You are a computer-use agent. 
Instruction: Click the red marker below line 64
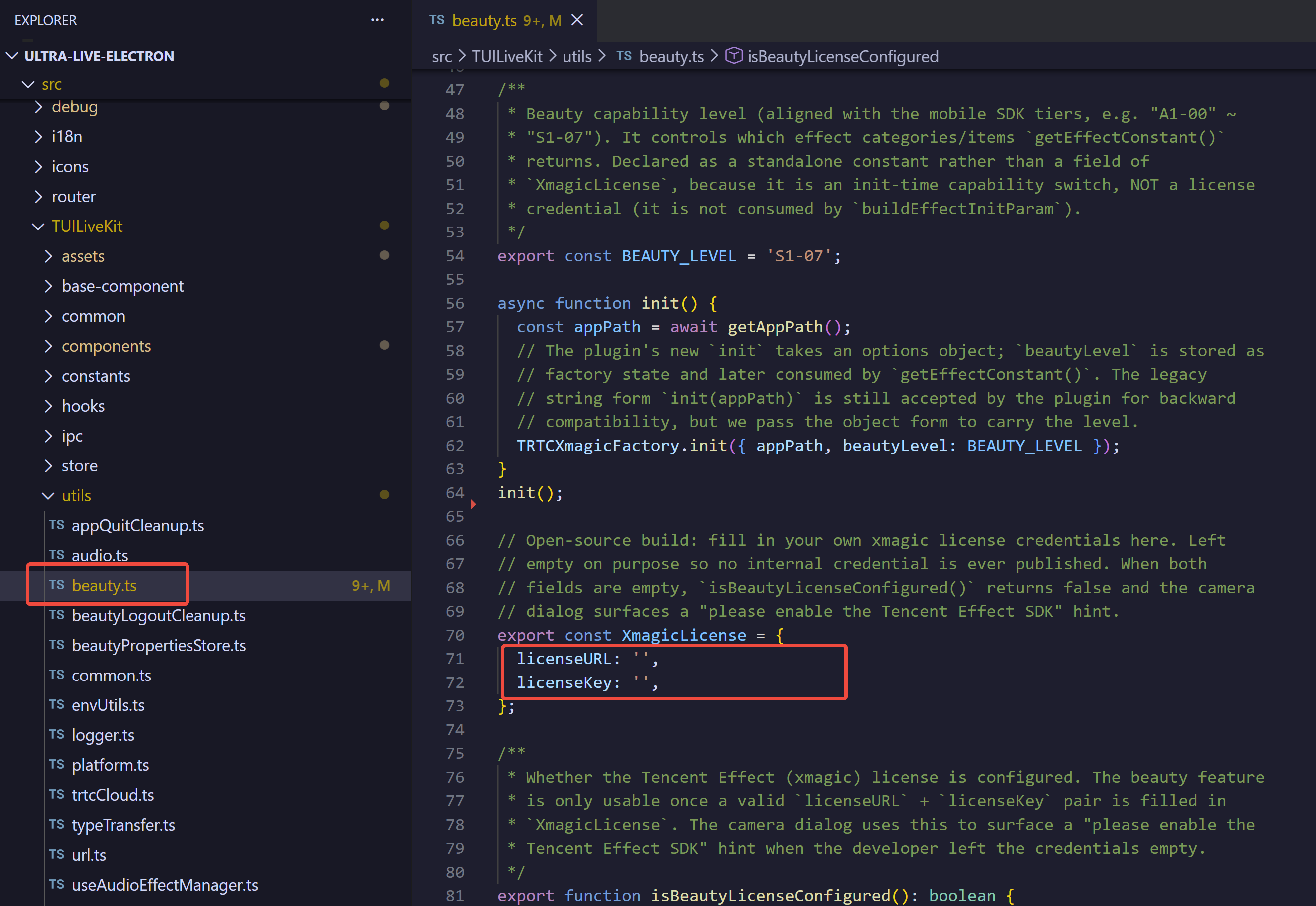point(473,504)
